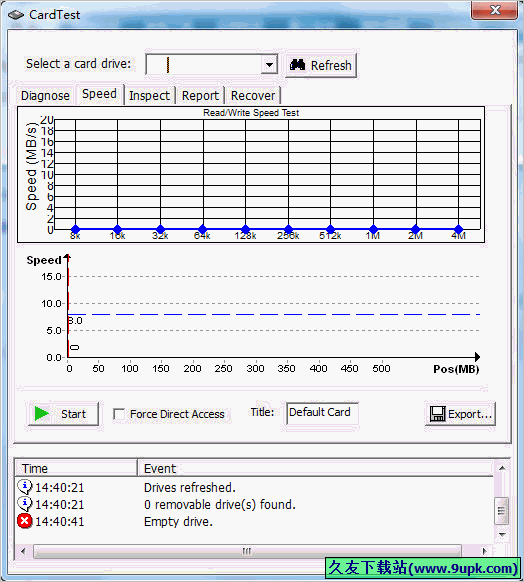Click the red error icon for Empty drive

pos(24,521)
